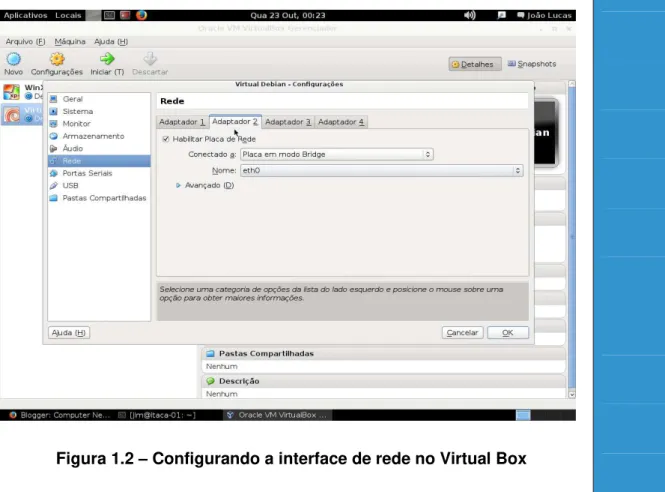
Task: Select the Sistema category icon
Action: tap(53, 111)
